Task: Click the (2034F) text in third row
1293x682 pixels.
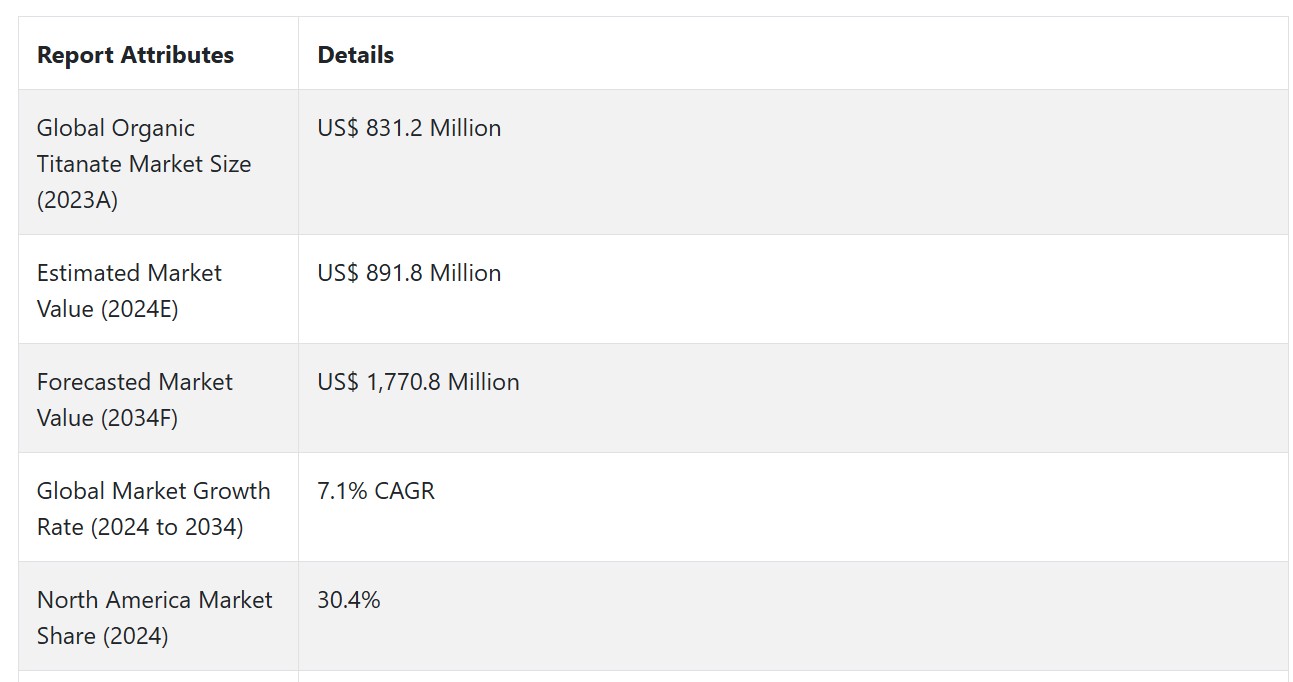Action: tap(138, 418)
